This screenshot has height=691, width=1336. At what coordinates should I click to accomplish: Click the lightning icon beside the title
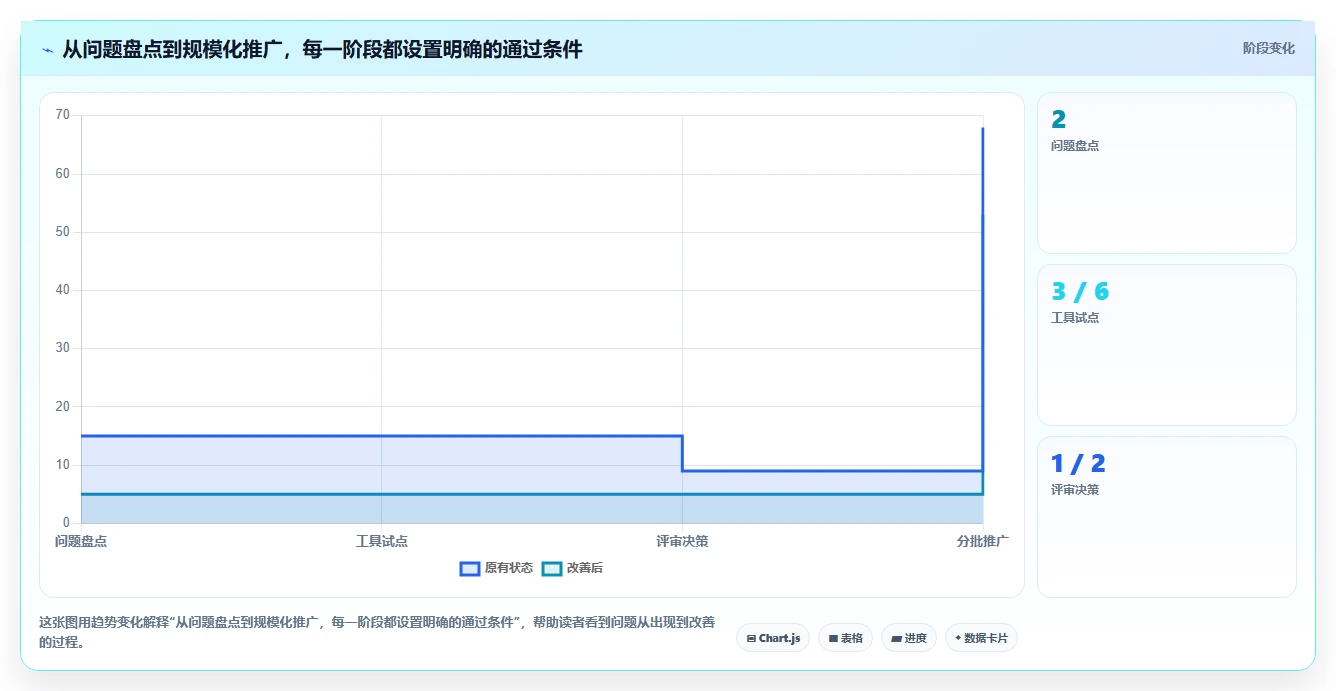coord(47,49)
